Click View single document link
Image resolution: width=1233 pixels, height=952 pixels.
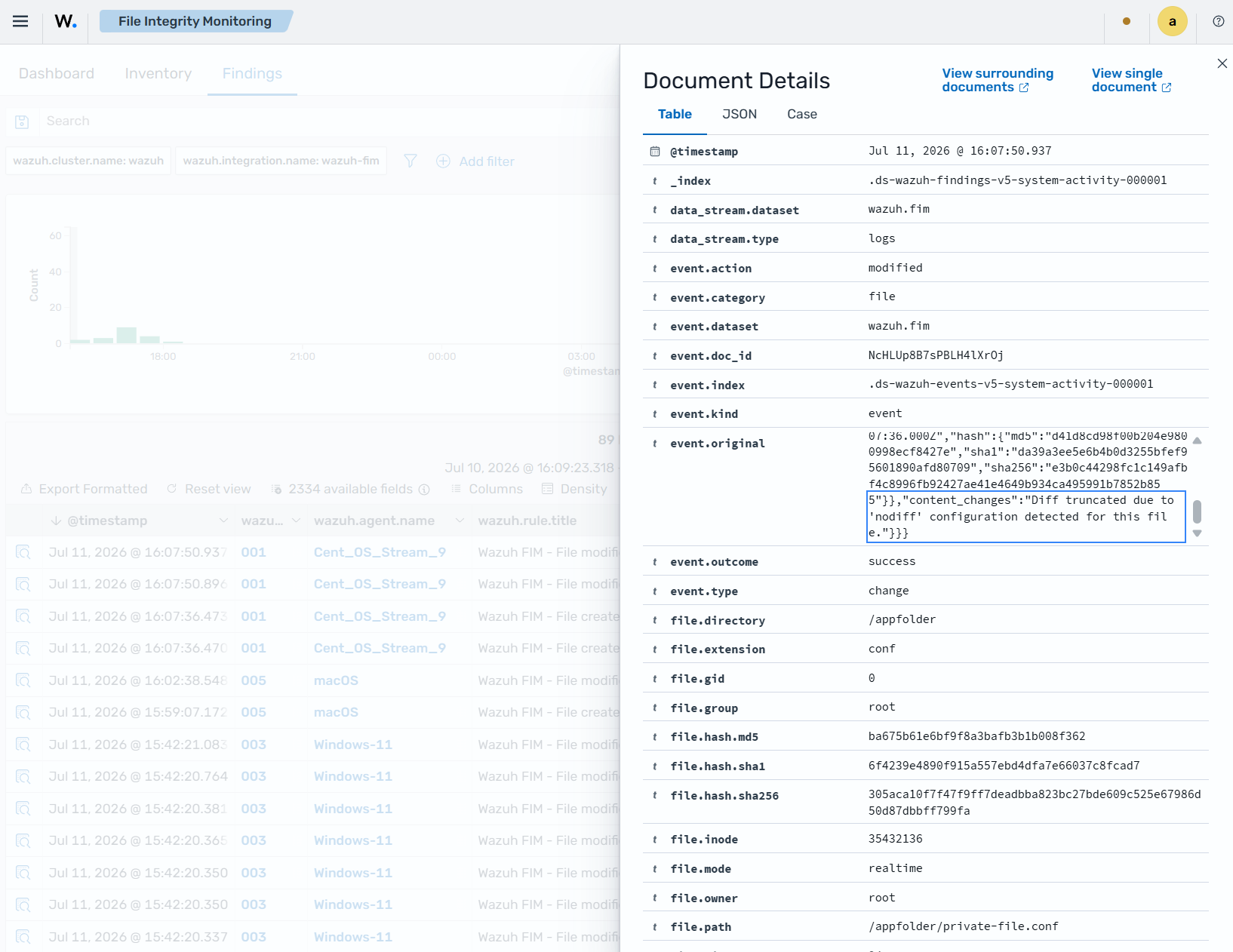[x=1131, y=80]
